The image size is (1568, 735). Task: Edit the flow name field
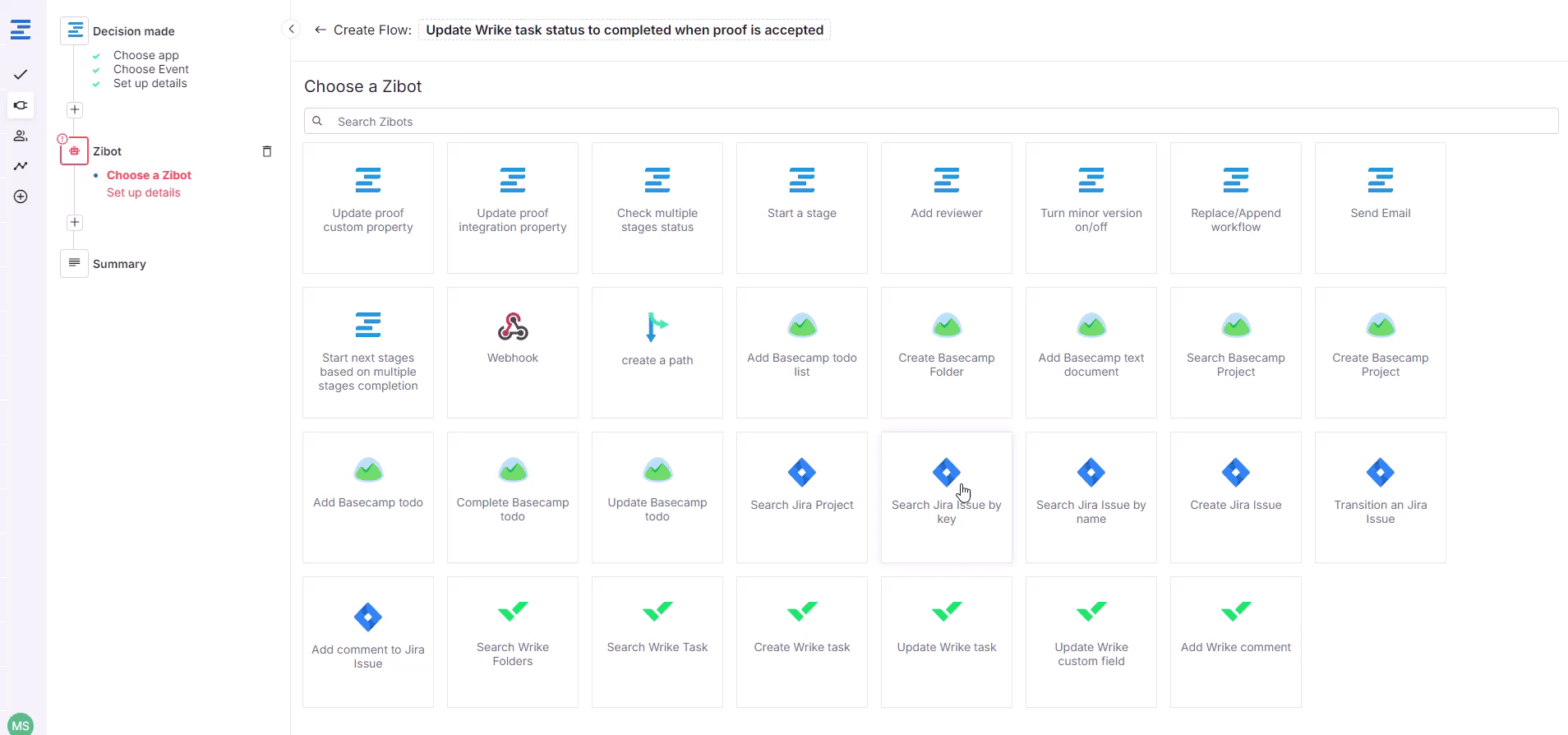(x=625, y=30)
